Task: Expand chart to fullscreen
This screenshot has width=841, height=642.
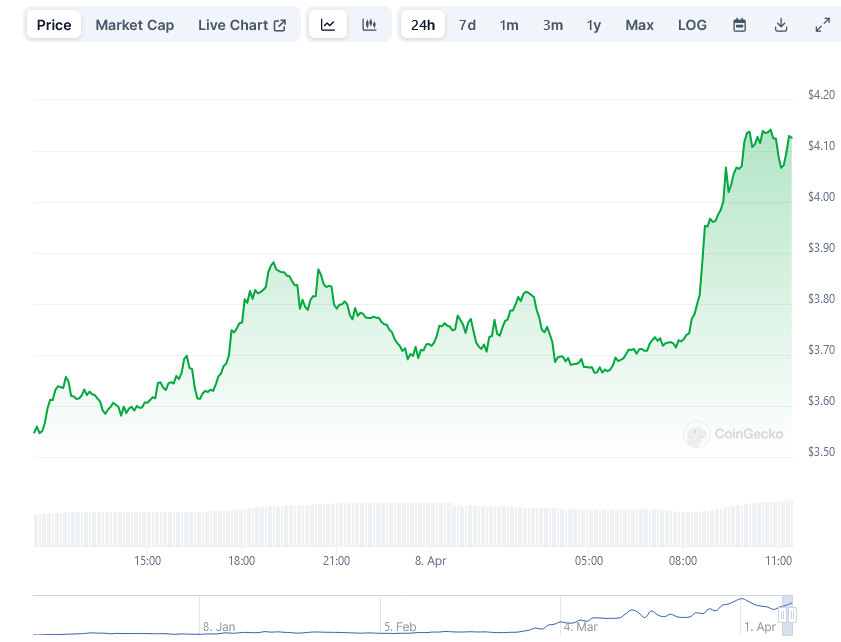Action: point(822,25)
